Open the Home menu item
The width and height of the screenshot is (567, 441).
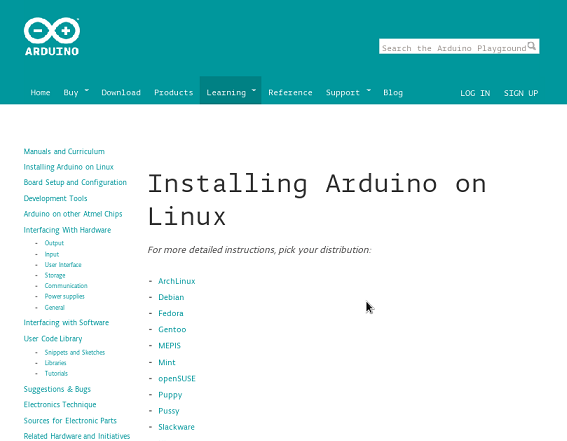tap(40, 93)
